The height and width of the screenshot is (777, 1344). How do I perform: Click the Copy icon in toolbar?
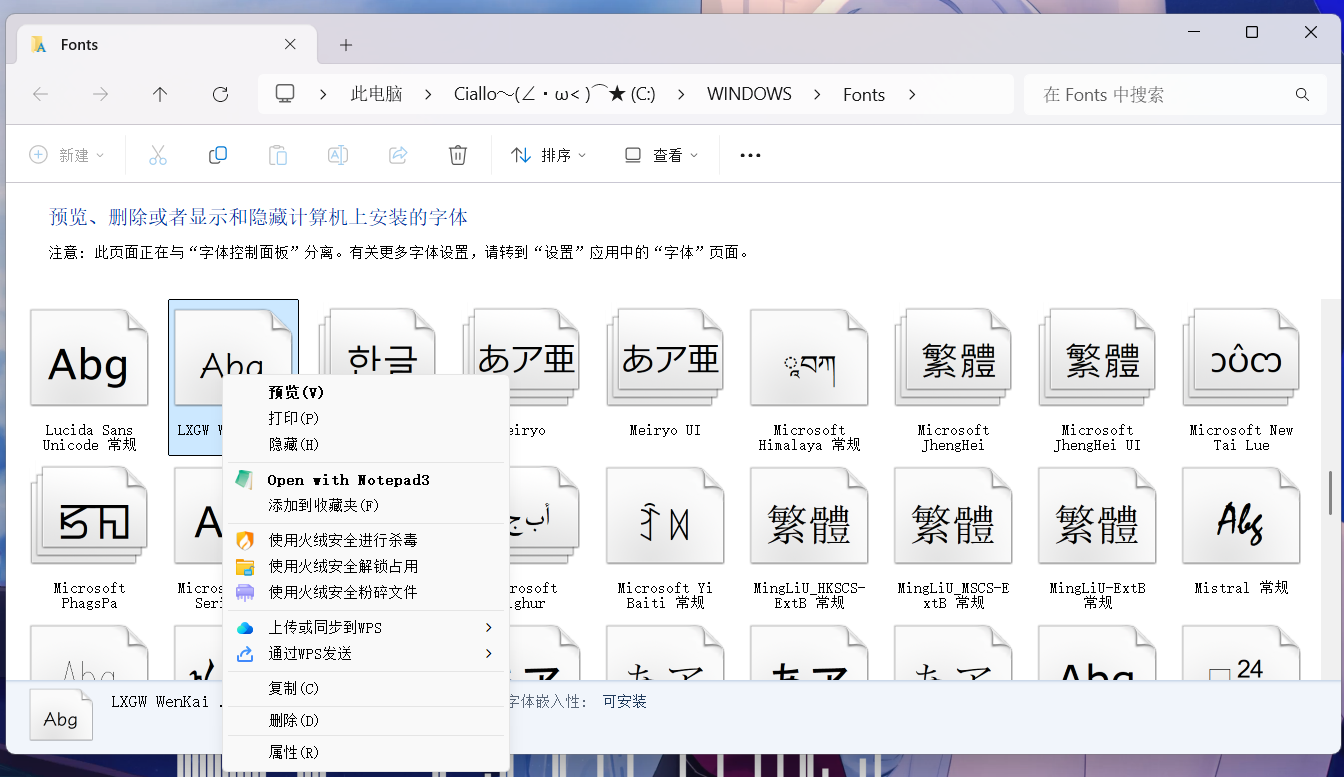218,155
